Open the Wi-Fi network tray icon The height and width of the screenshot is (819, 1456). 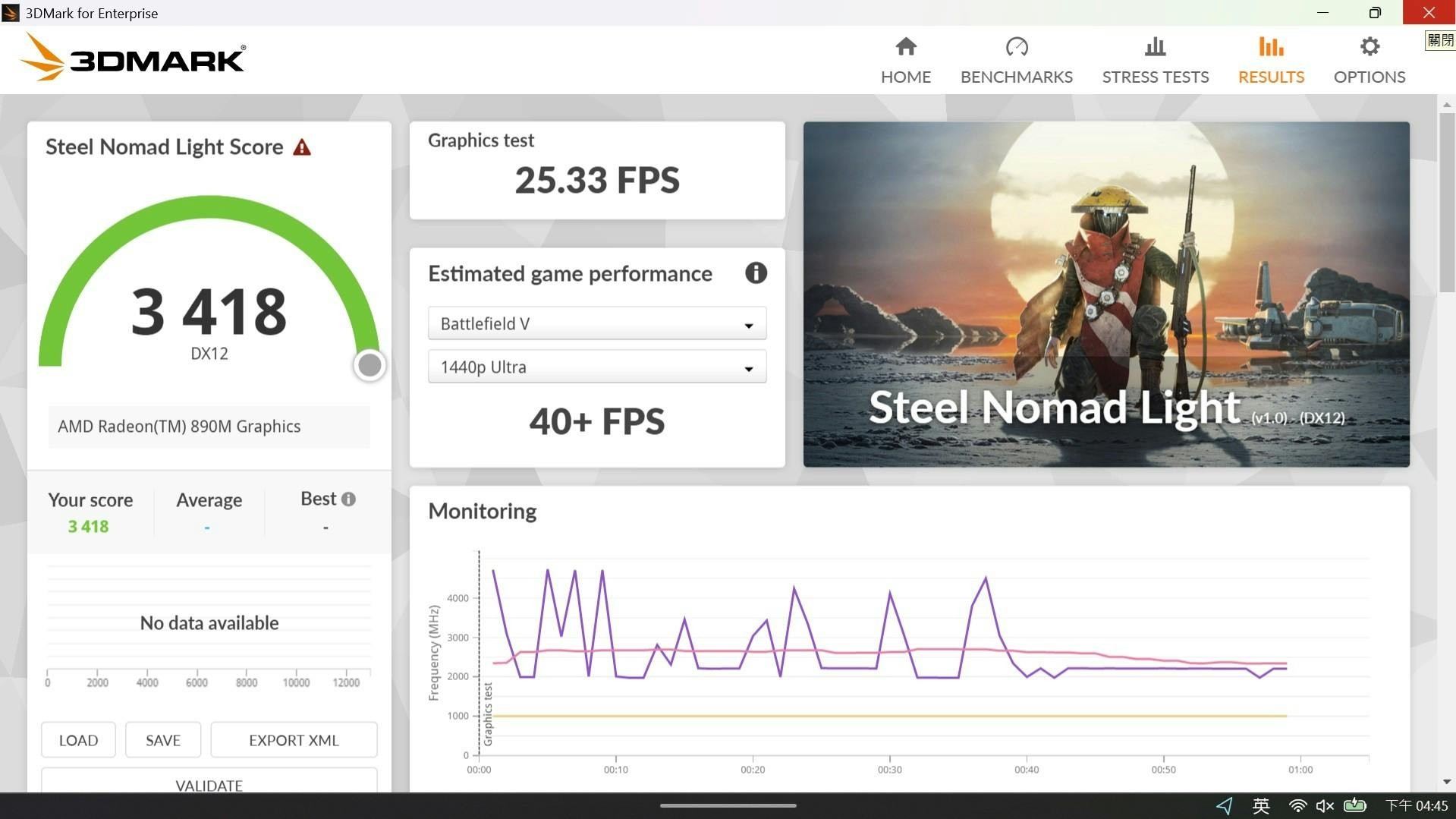coord(1297,805)
